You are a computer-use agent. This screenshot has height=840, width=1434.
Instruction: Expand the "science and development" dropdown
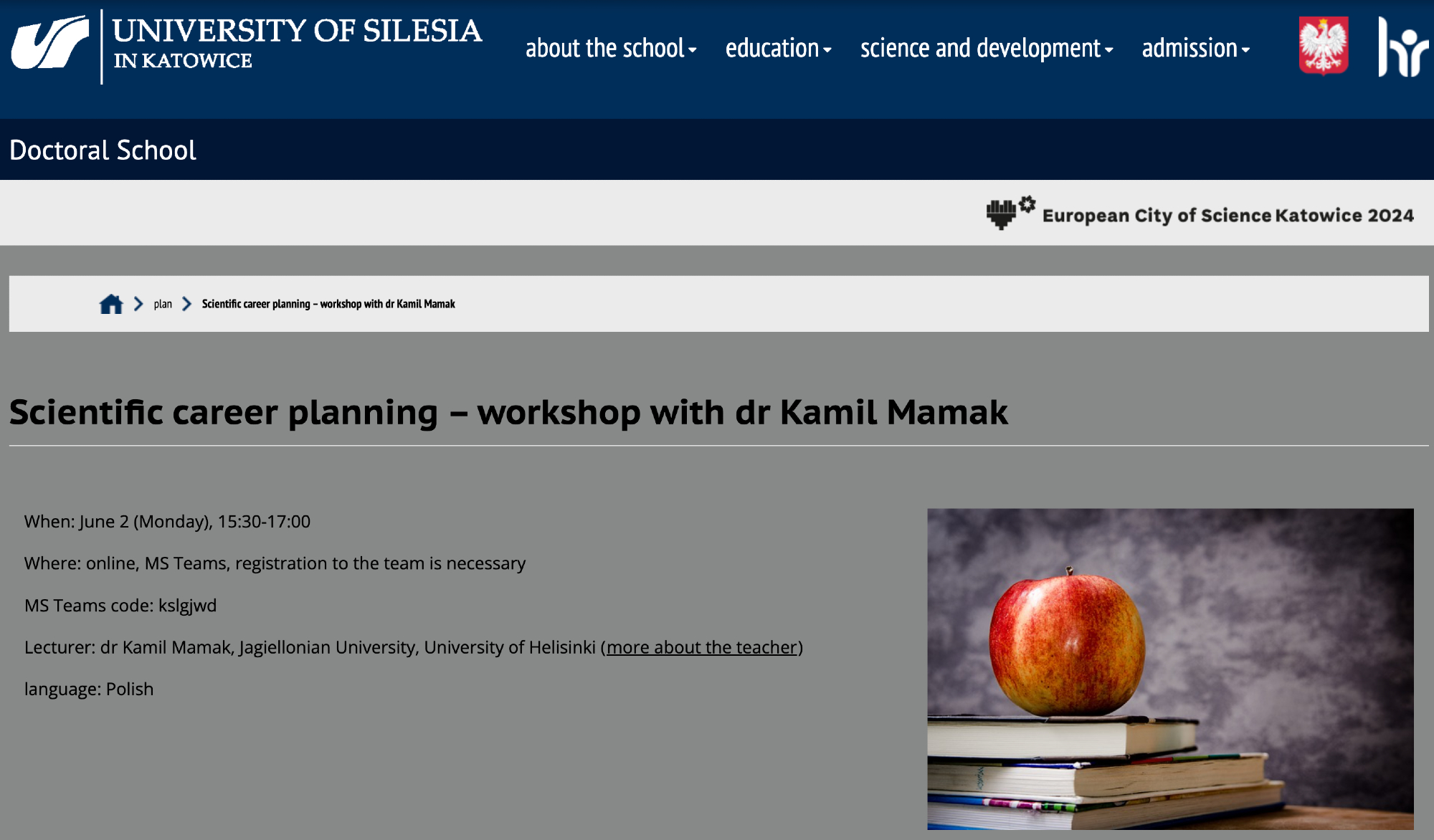tap(987, 49)
